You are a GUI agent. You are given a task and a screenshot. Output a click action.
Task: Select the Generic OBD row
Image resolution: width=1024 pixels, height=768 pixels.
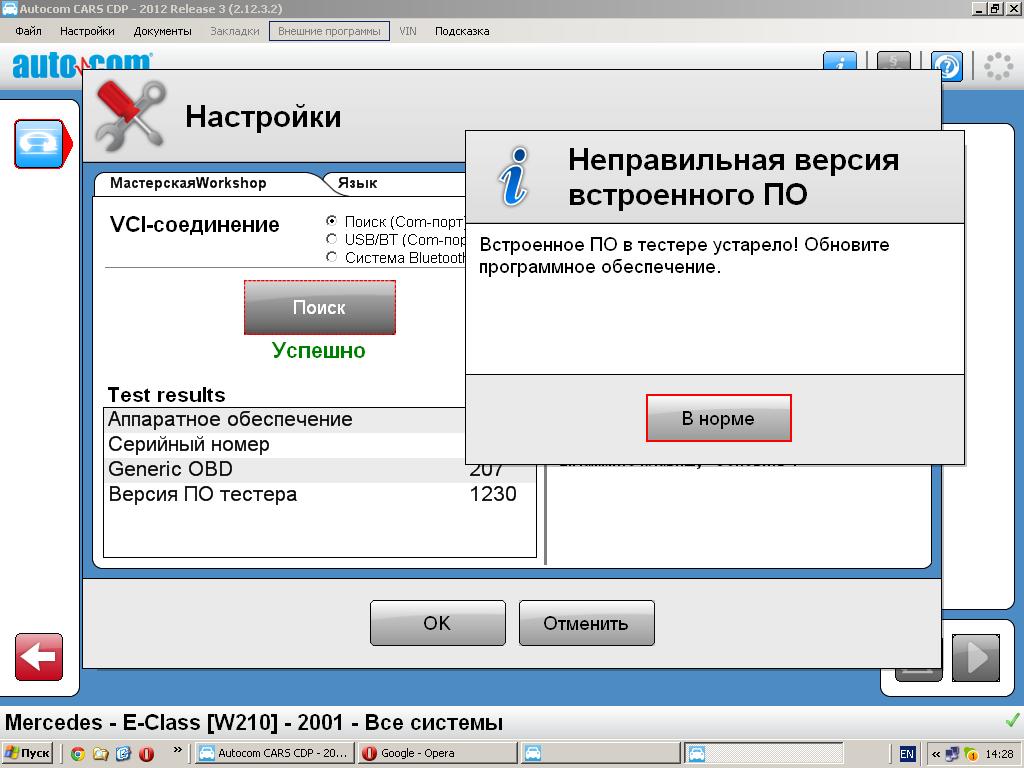pyautogui.click(x=319, y=470)
